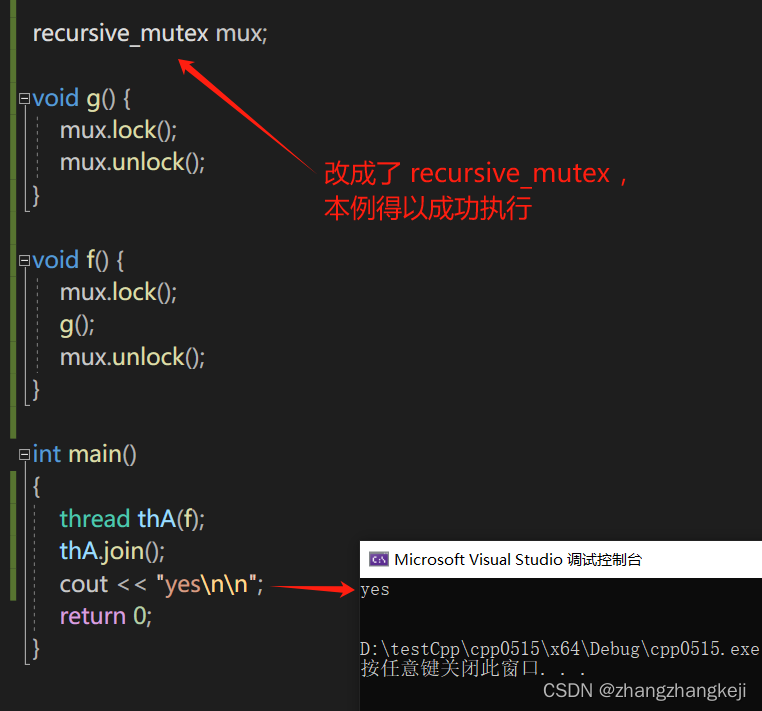Click the thread thA(f); line
This screenshot has height=711, width=762.
pyautogui.click(x=132, y=519)
